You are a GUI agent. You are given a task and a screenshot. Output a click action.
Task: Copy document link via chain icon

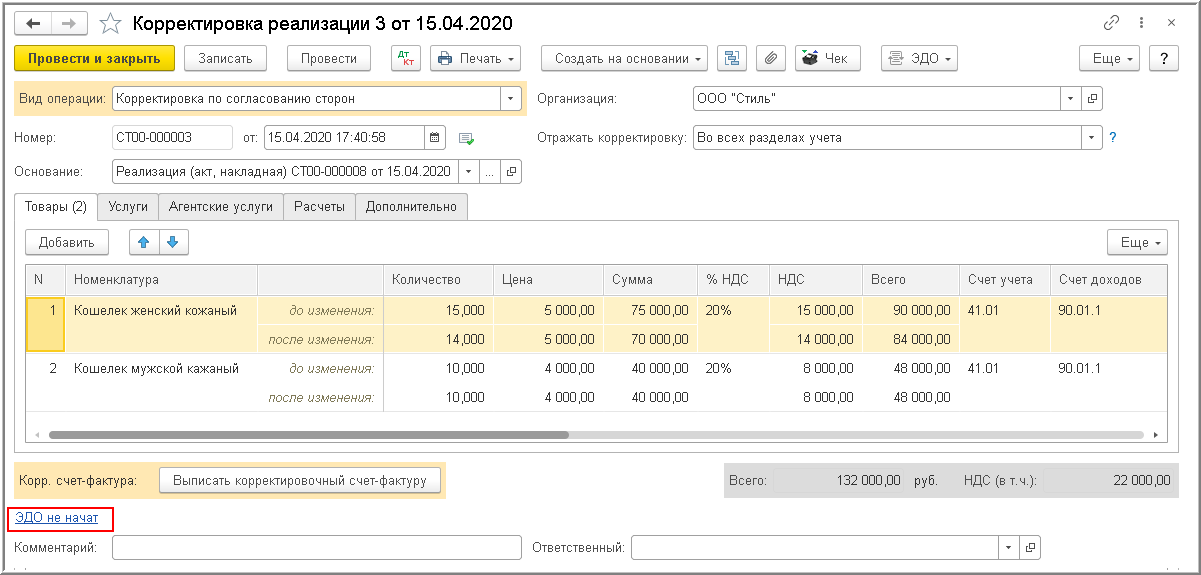(1111, 23)
